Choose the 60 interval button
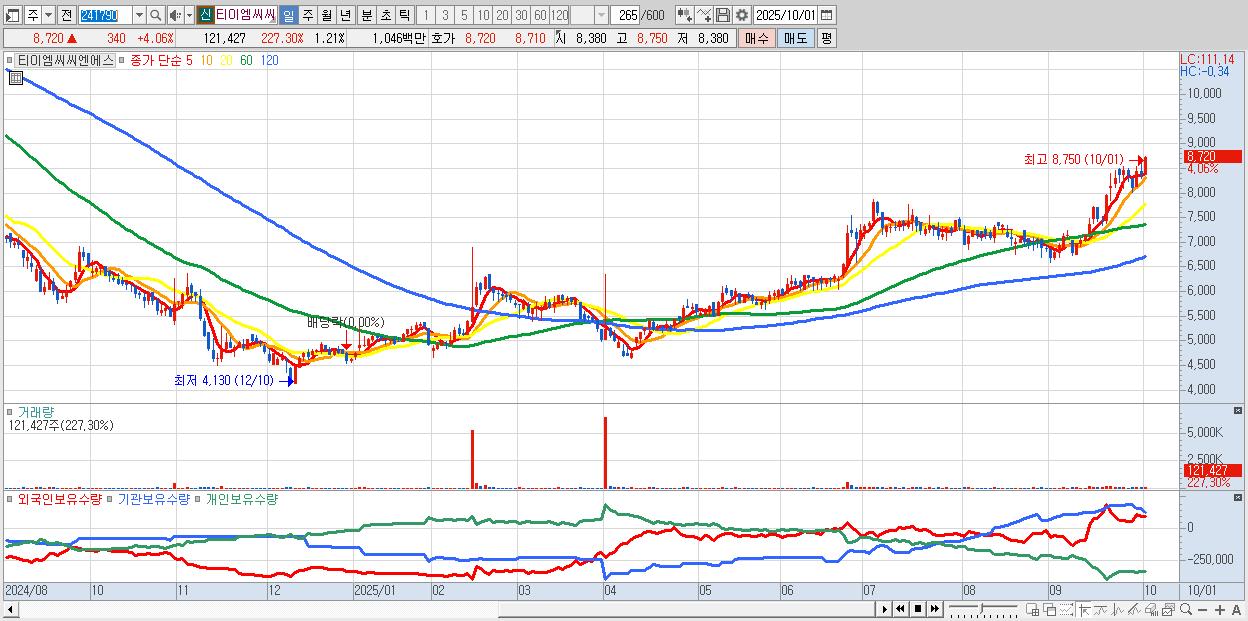Viewport: 1248px width, 621px height. pyautogui.click(x=540, y=15)
